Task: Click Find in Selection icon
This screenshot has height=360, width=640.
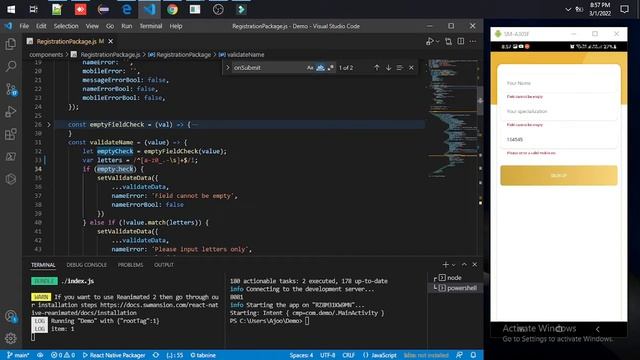Action: click(400, 68)
